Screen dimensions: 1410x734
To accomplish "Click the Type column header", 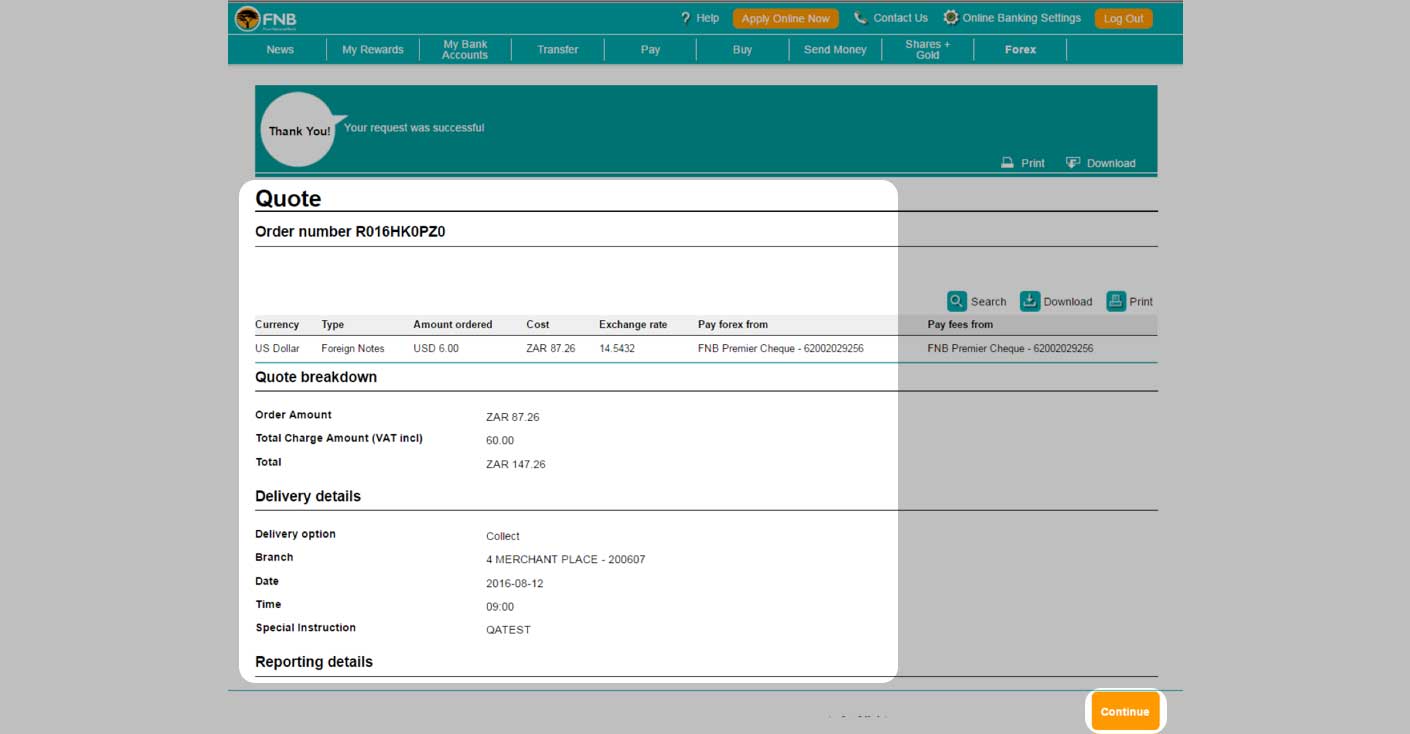I will 333,325.
